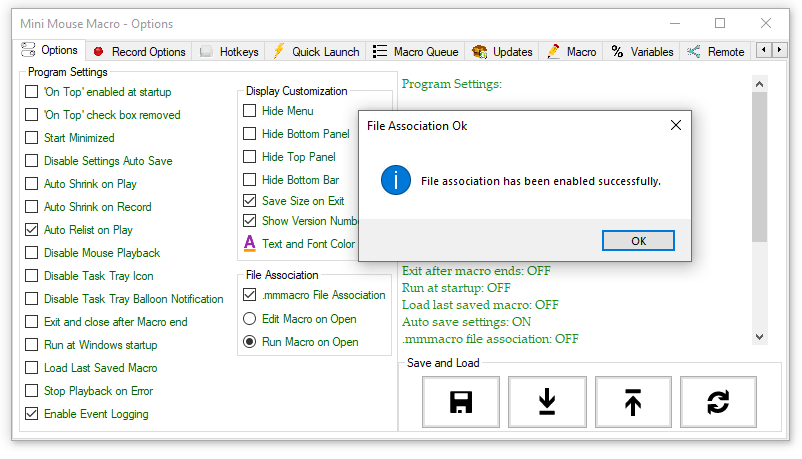The image size is (802, 459).
Task: Click 'Run at startup: OFF' text line
Action: coord(456,288)
